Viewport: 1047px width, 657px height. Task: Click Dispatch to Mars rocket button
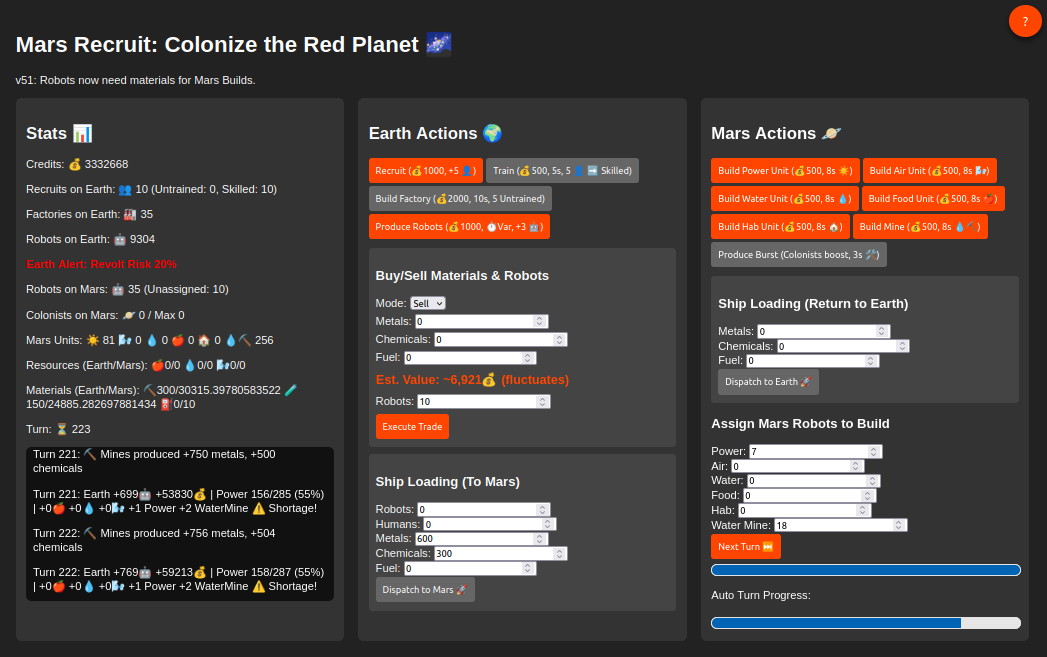[424, 589]
